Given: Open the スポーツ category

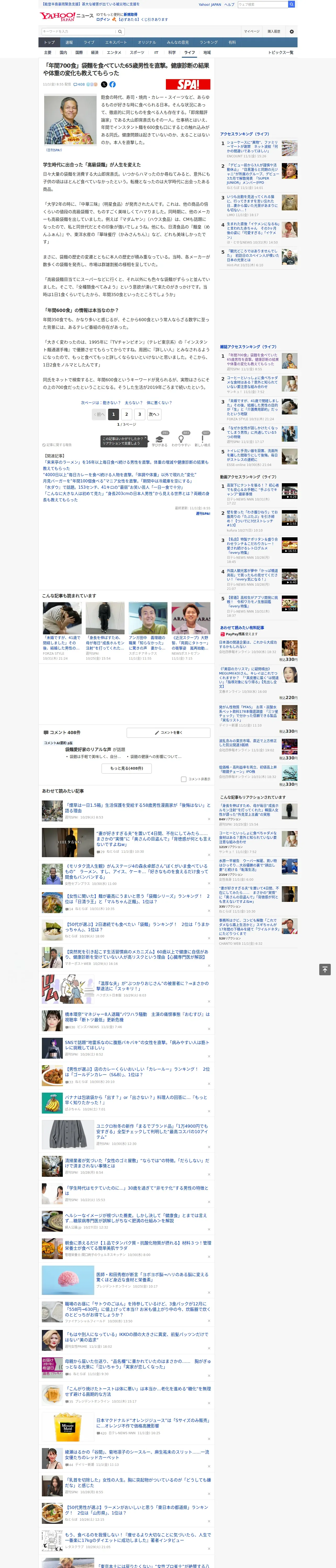Looking at the screenshot, I should click(x=137, y=52).
